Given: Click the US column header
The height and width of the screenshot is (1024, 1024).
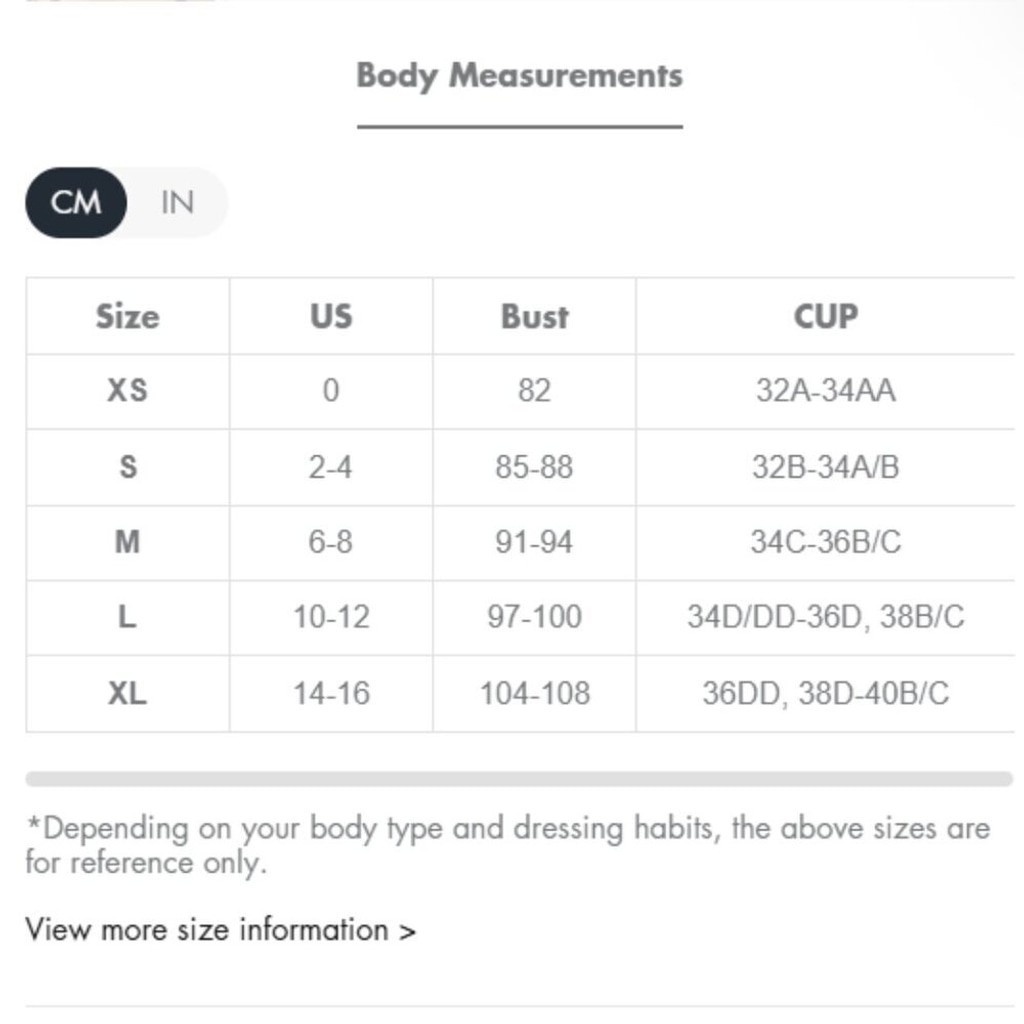Looking at the screenshot, I should [331, 316].
